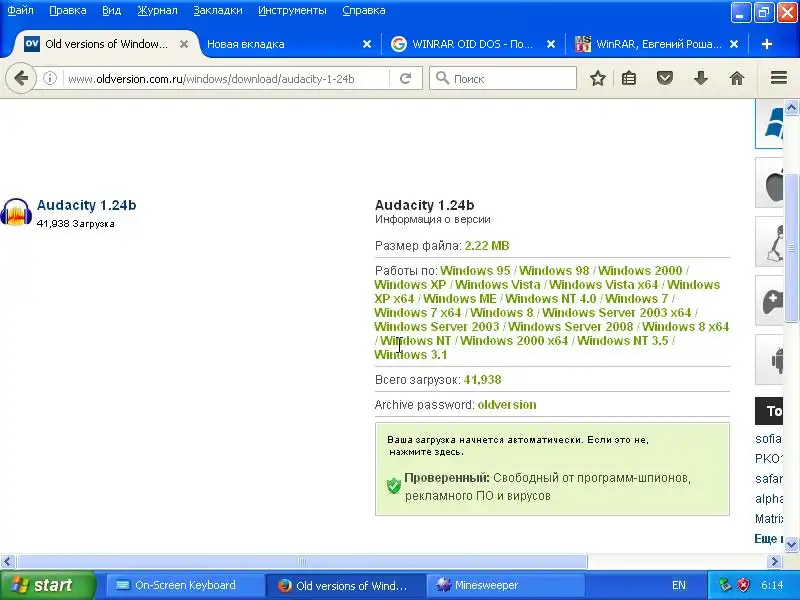Image resolution: width=800 pixels, height=600 pixels.
Task: Close the WinRAR, Евгений Рошал tab
Action: click(734, 44)
